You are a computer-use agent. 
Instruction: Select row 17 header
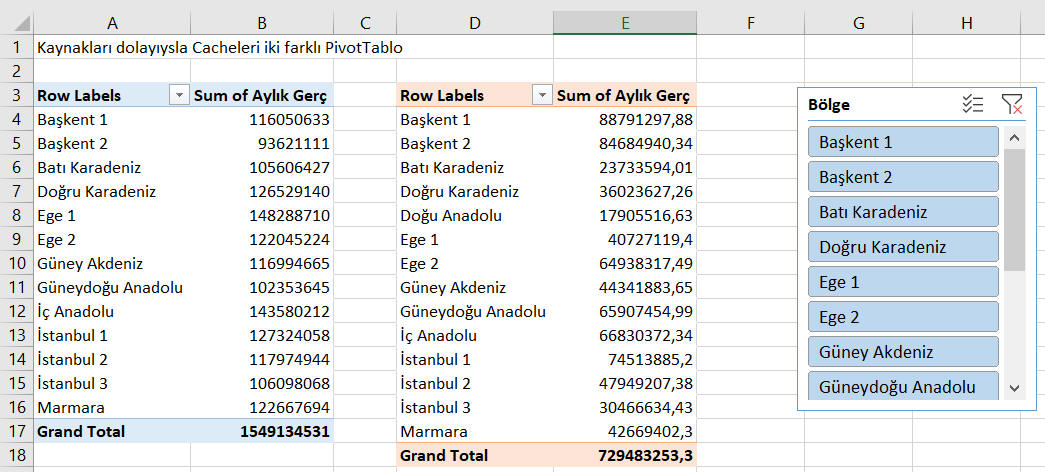[x=16, y=431]
